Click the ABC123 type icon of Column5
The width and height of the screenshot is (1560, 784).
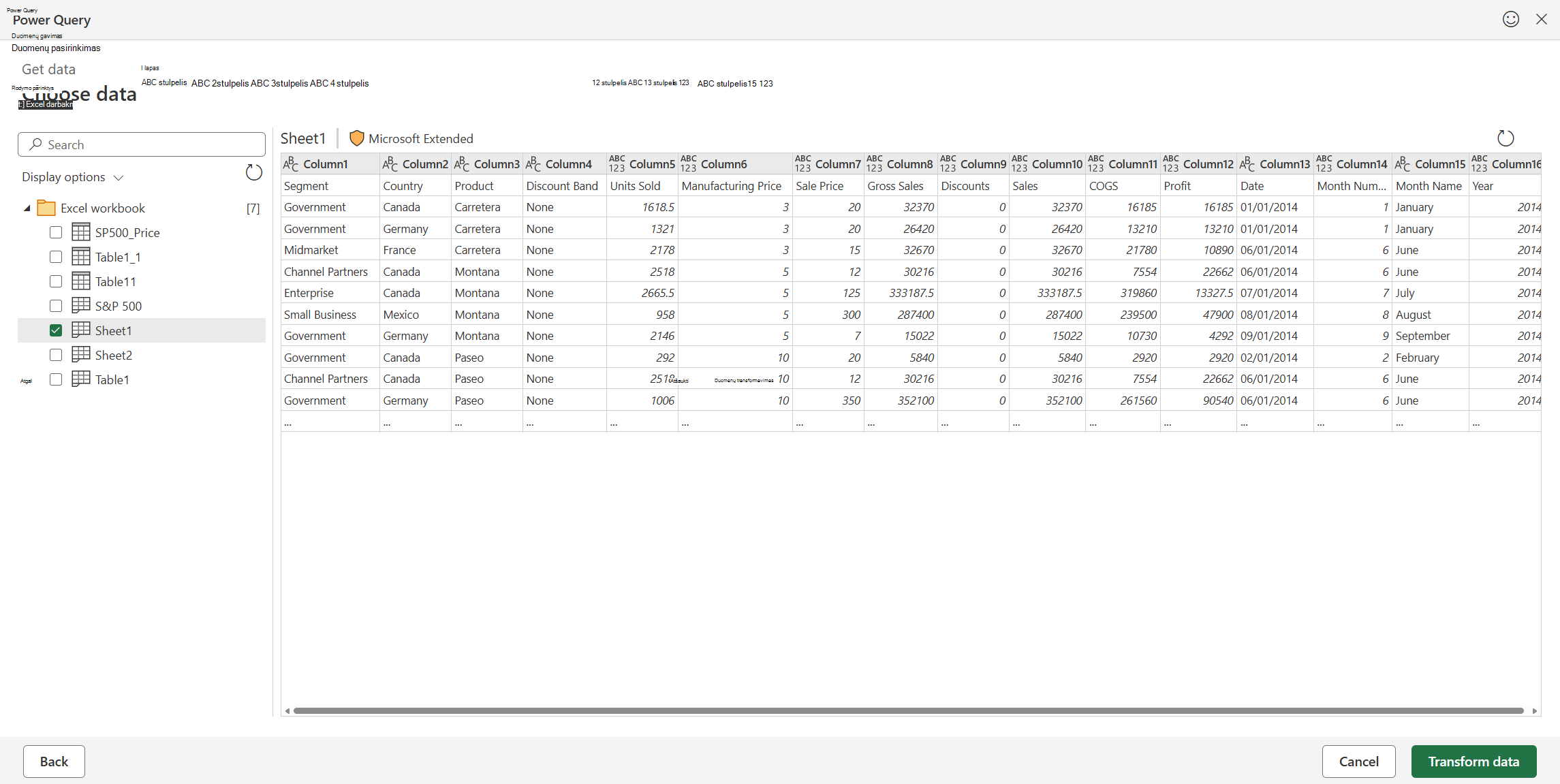pyautogui.click(x=617, y=164)
